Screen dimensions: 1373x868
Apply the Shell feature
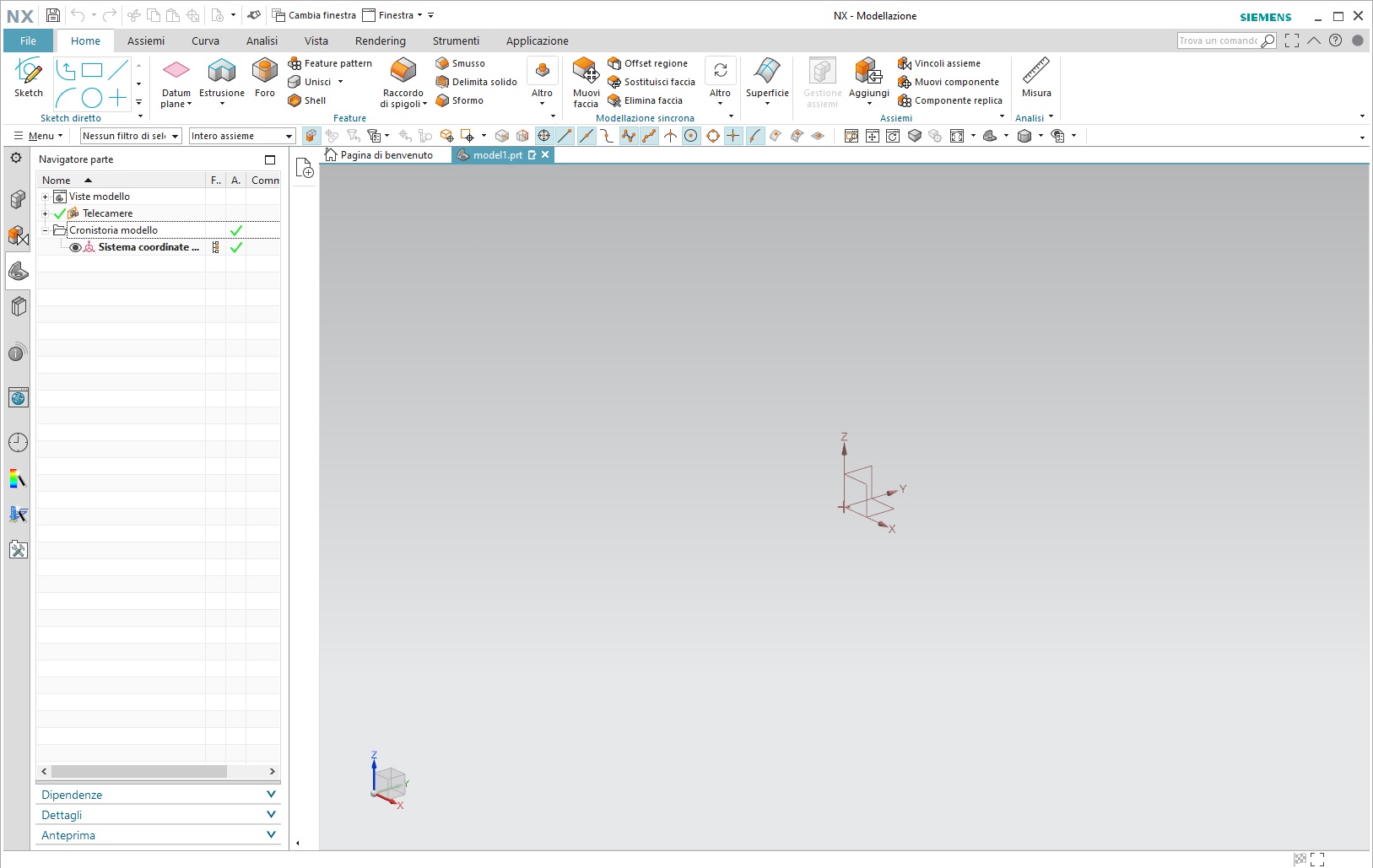click(x=307, y=100)
